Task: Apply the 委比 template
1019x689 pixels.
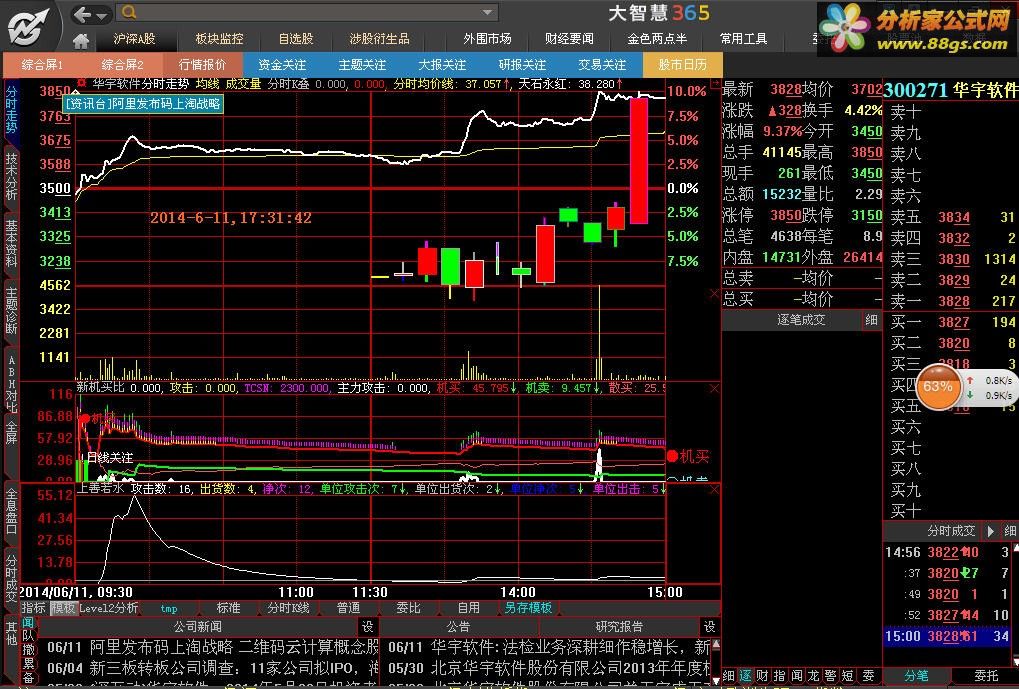Action: [409, 608]
